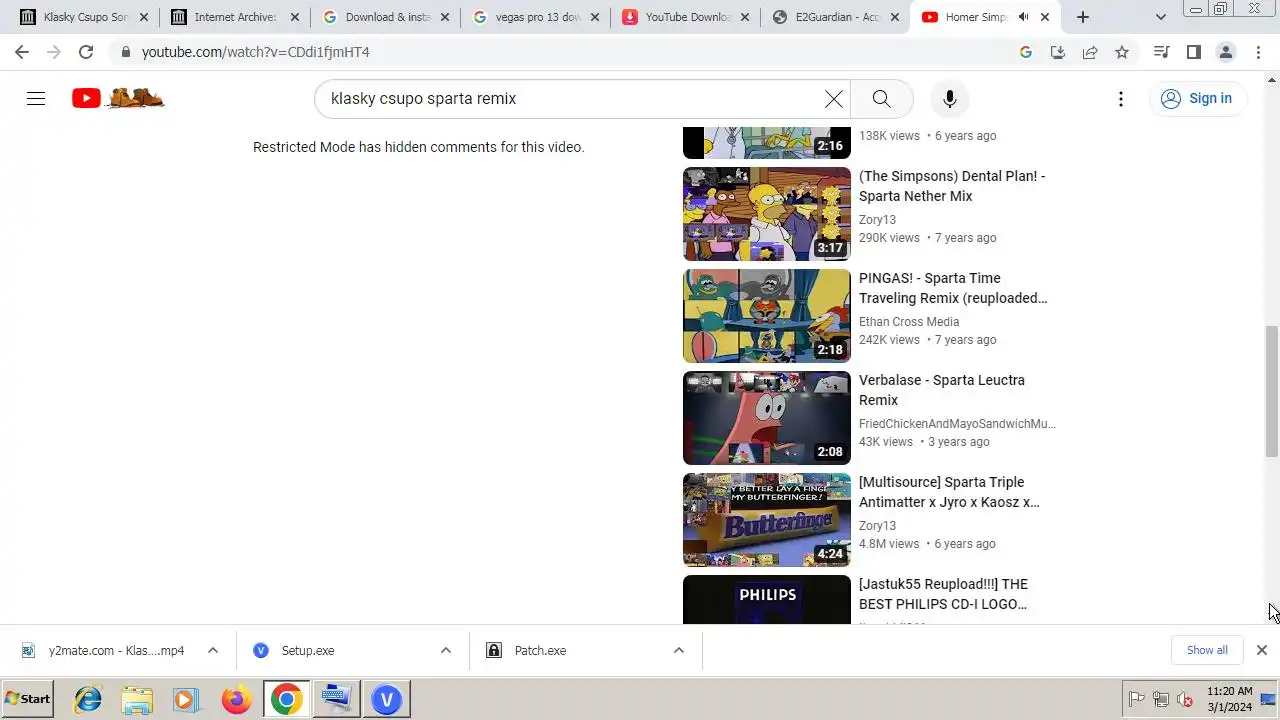Open the YouTube hamburger guide menu
The width and height of the screenshot is (1280, 720).
point(36,98)
